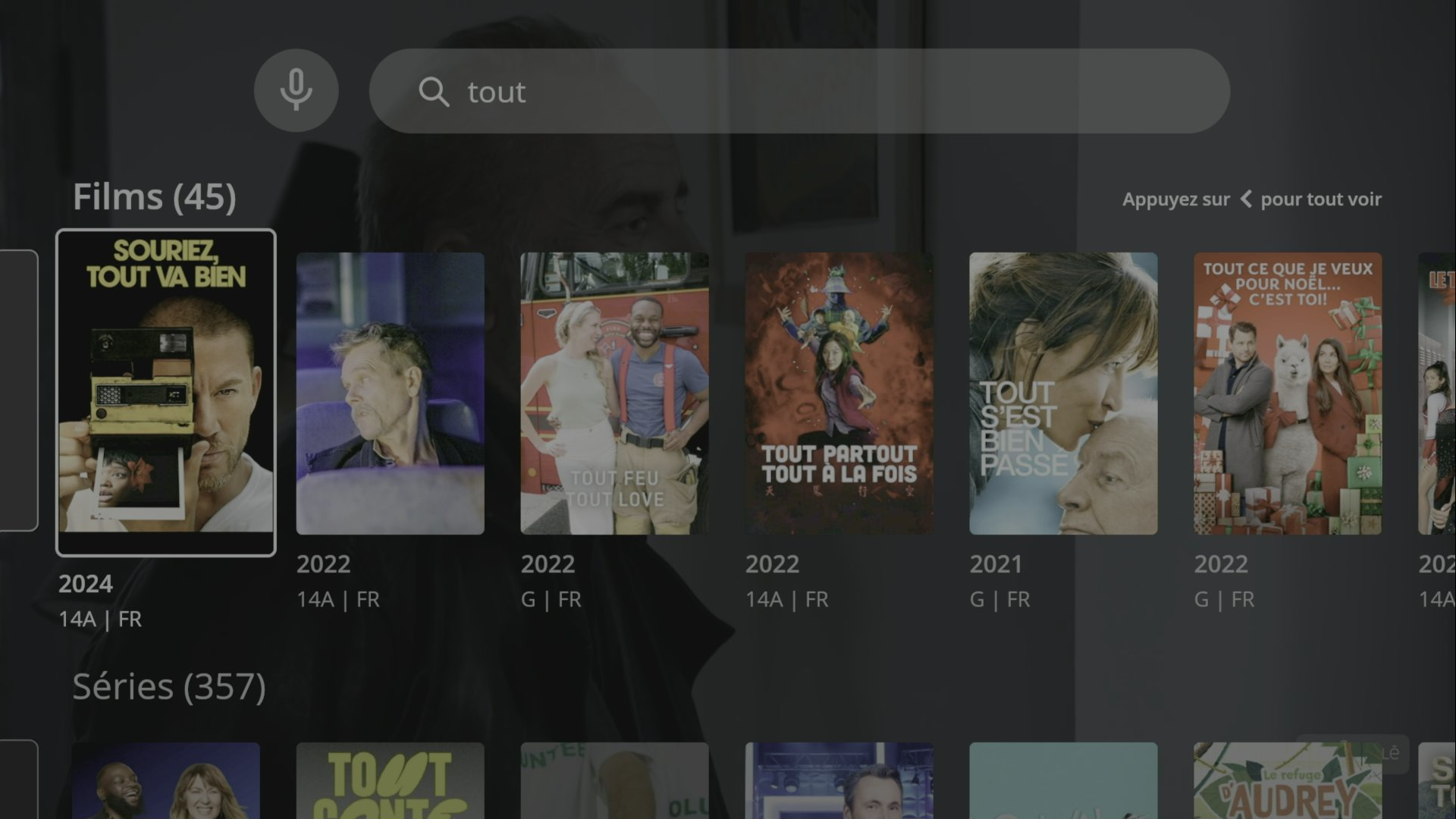Click the 'Séries (357)' section heading
1456x819 pixels.
(x=169, y=687)
